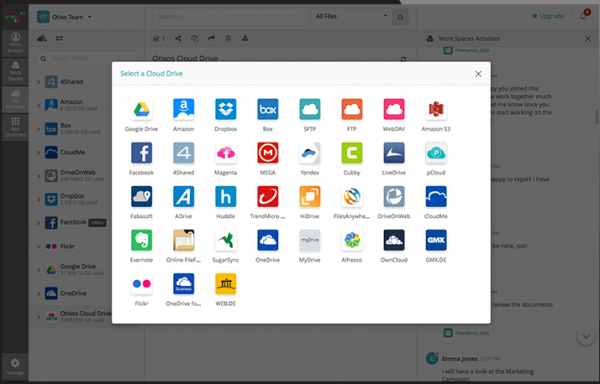The height and width of the screenshot is (384, 600).
Task: Pick the Dropbox icon in the dialog
Action: pos(225,109)
